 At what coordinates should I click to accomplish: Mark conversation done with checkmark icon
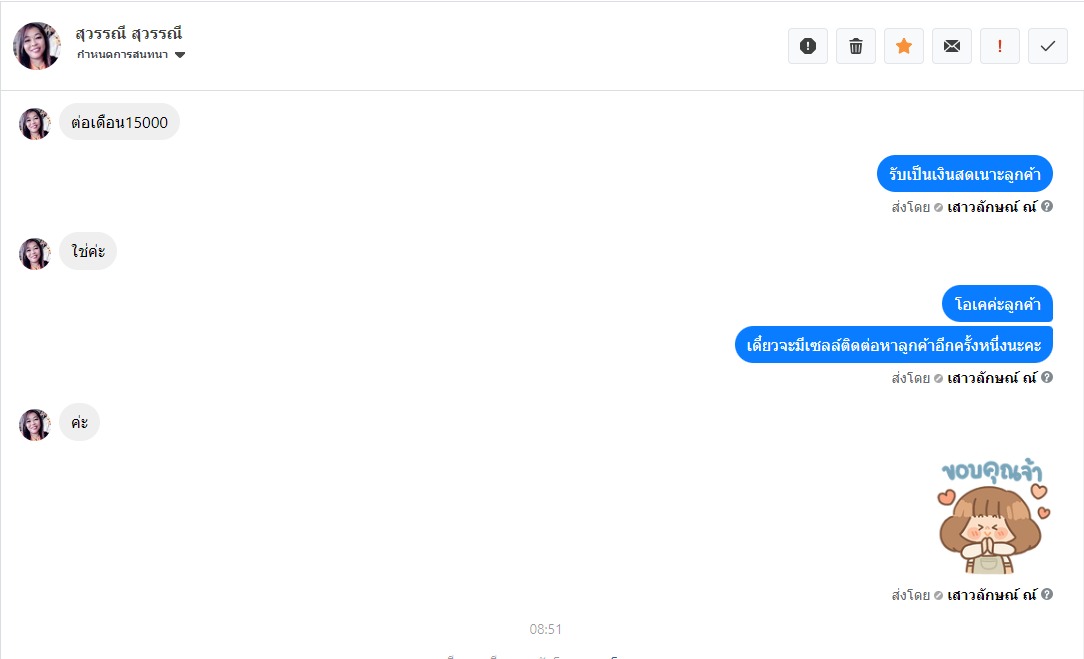[1048, 46]
